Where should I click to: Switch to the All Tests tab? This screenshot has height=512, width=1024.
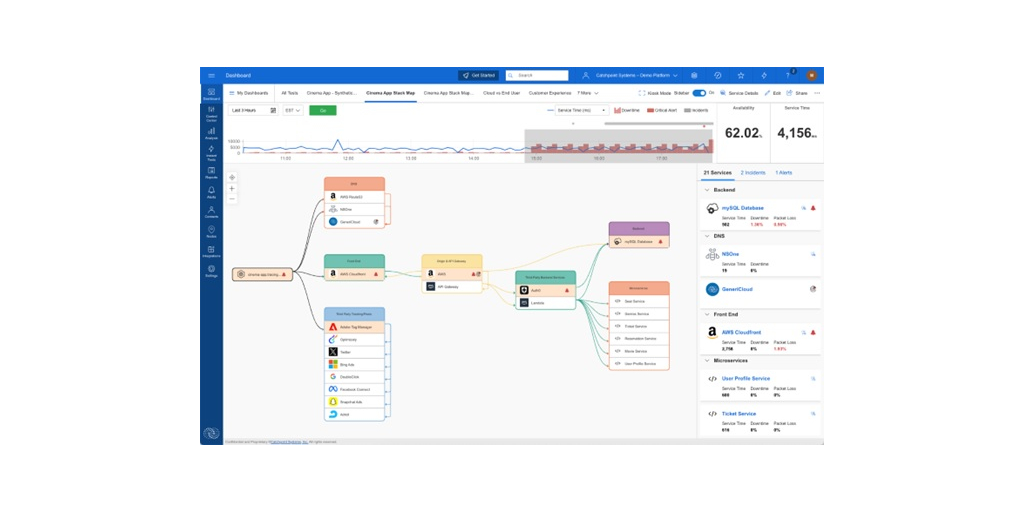pos(289,93)
